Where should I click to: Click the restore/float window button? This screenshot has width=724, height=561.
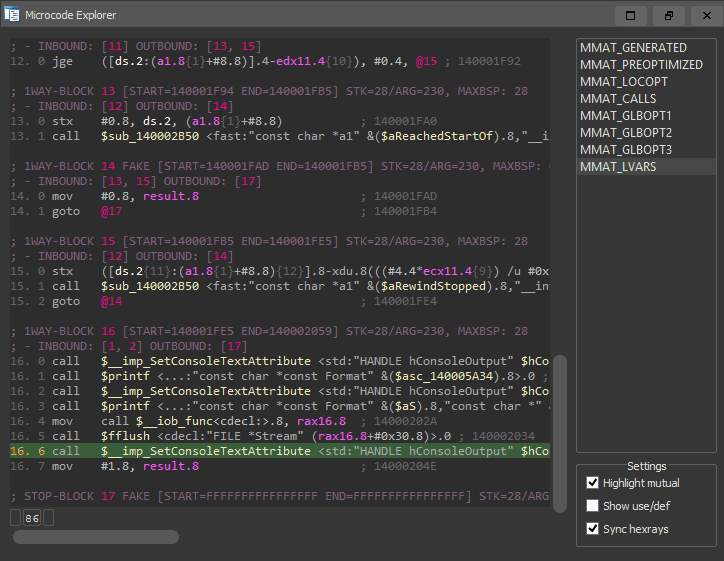point(668,15)
